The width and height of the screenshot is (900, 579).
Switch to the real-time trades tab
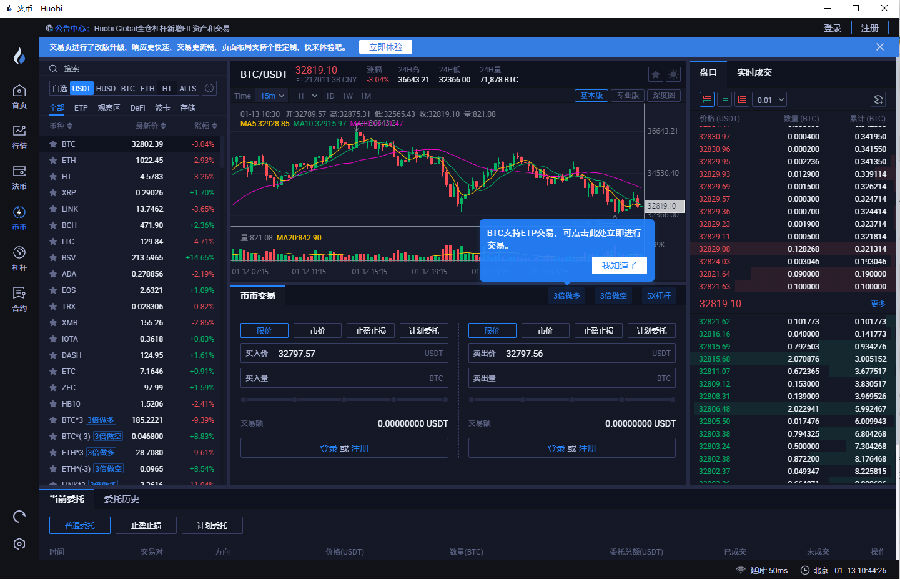pyautogui.click(x=754, y=72)
